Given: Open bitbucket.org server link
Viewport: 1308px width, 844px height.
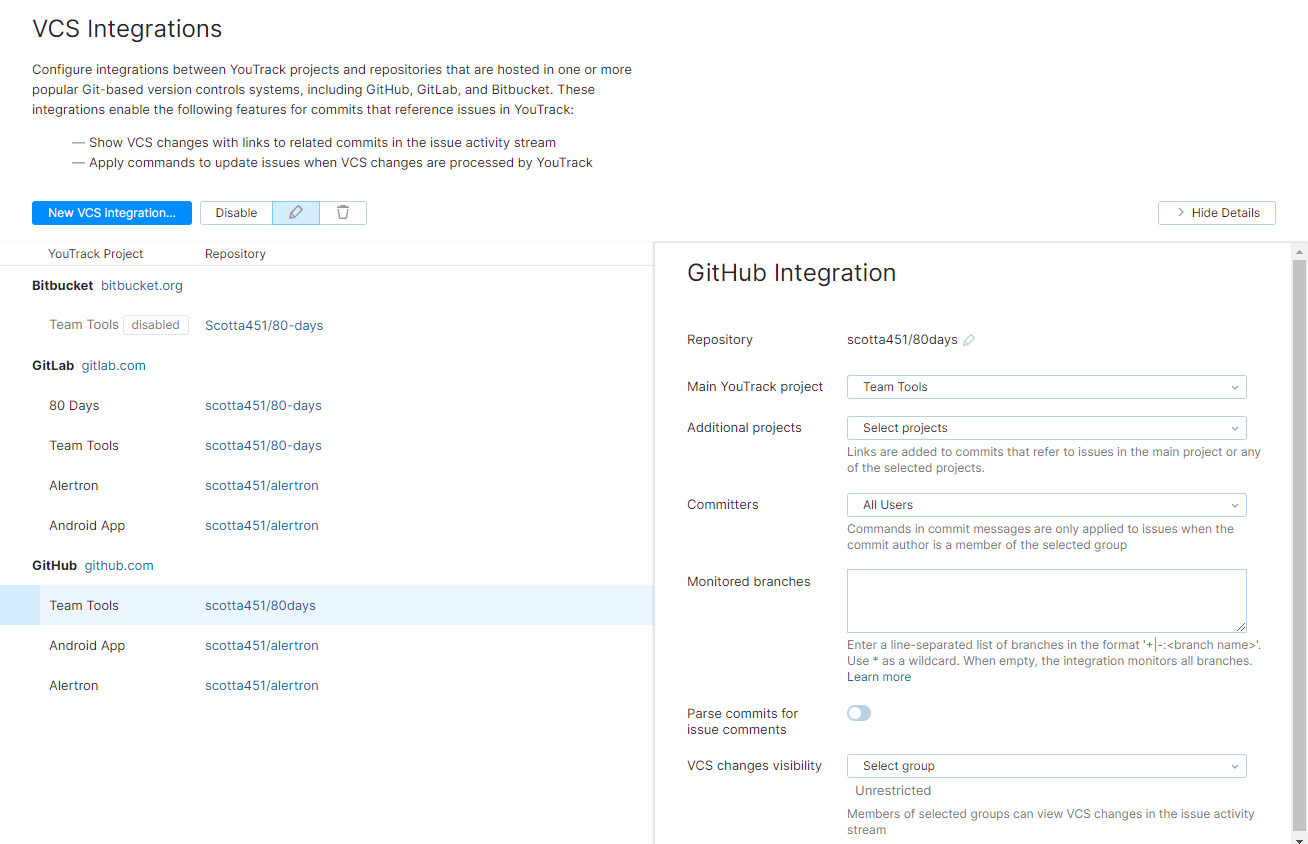Looking at the screenshot, I should [x=142, y=286].
